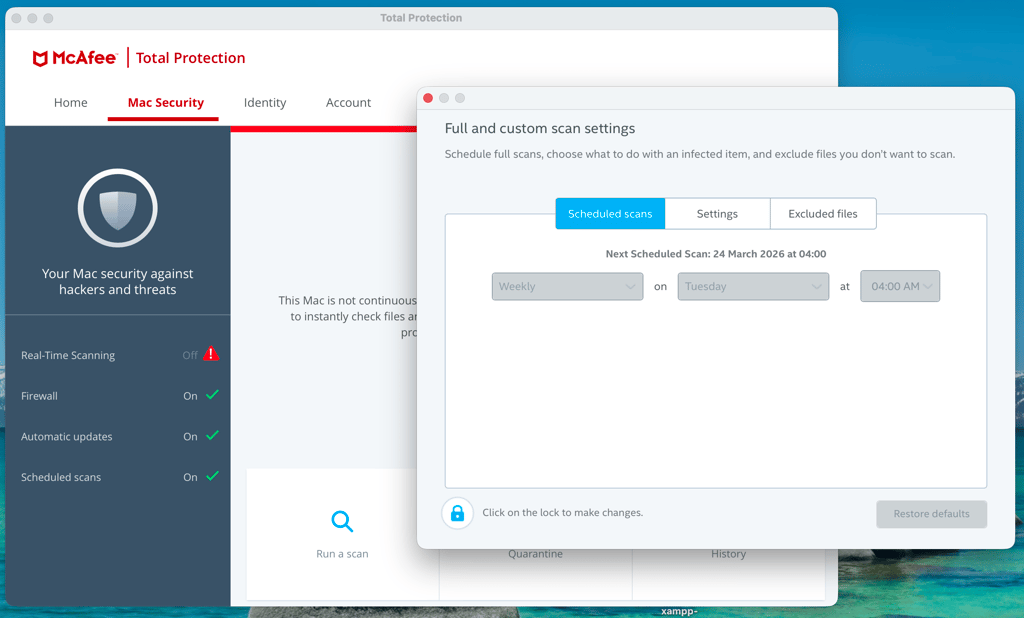
Task: Click the green checkmark beside Firewall
Action: 212,395
